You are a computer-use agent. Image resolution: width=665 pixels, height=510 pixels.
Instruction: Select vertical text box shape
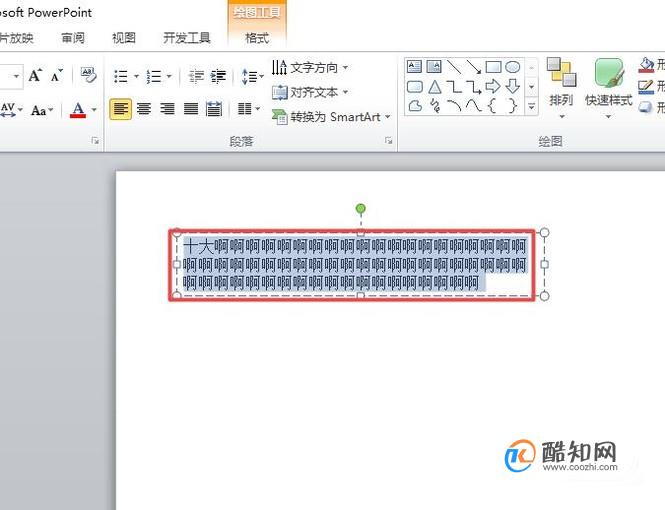(433, 67)
